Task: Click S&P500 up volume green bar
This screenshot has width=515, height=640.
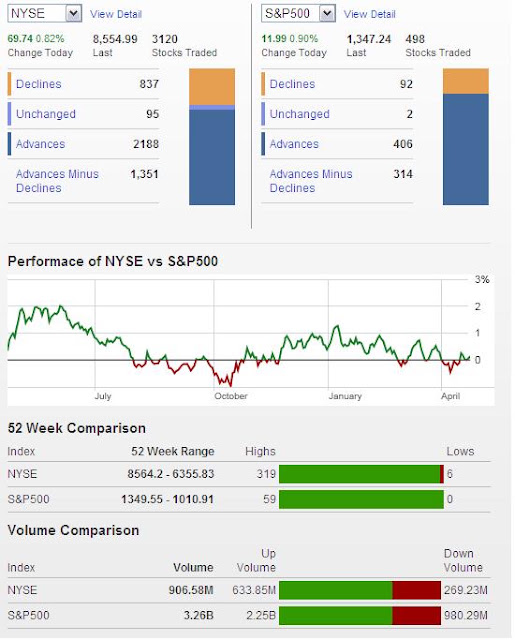Action: point(336,616)
